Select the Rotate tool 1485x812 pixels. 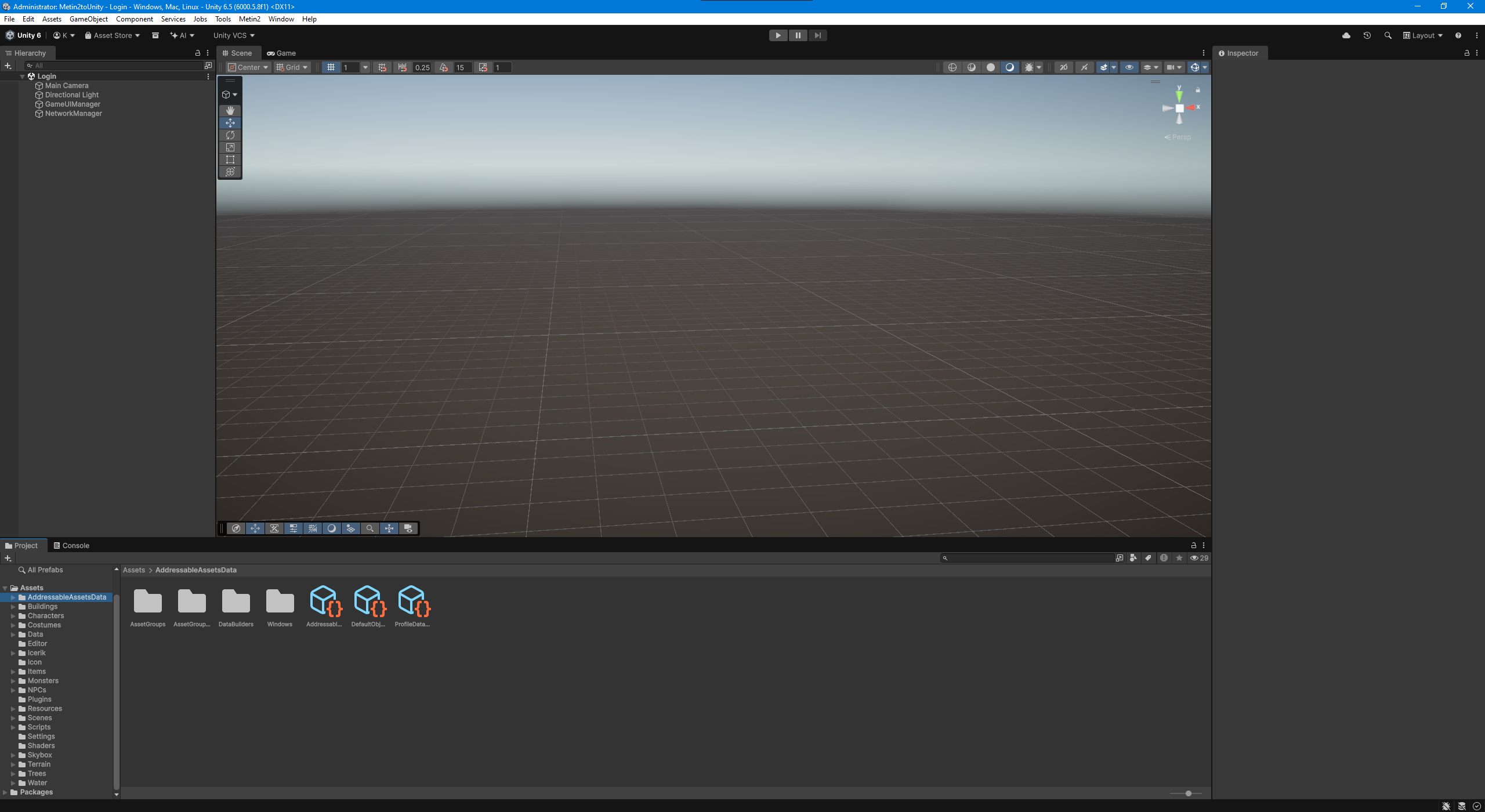tap(230, 135)
